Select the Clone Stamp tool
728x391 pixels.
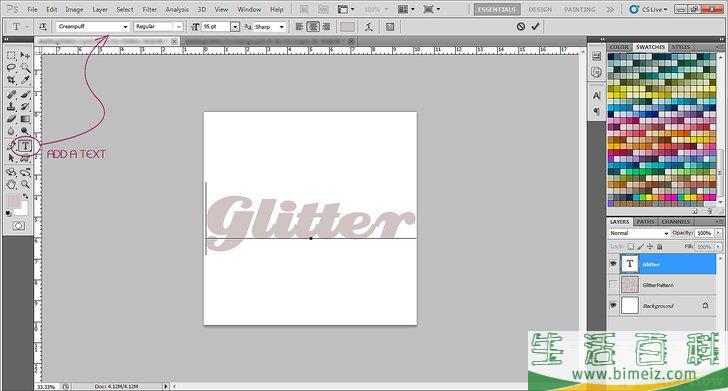[x=11, y=107]
